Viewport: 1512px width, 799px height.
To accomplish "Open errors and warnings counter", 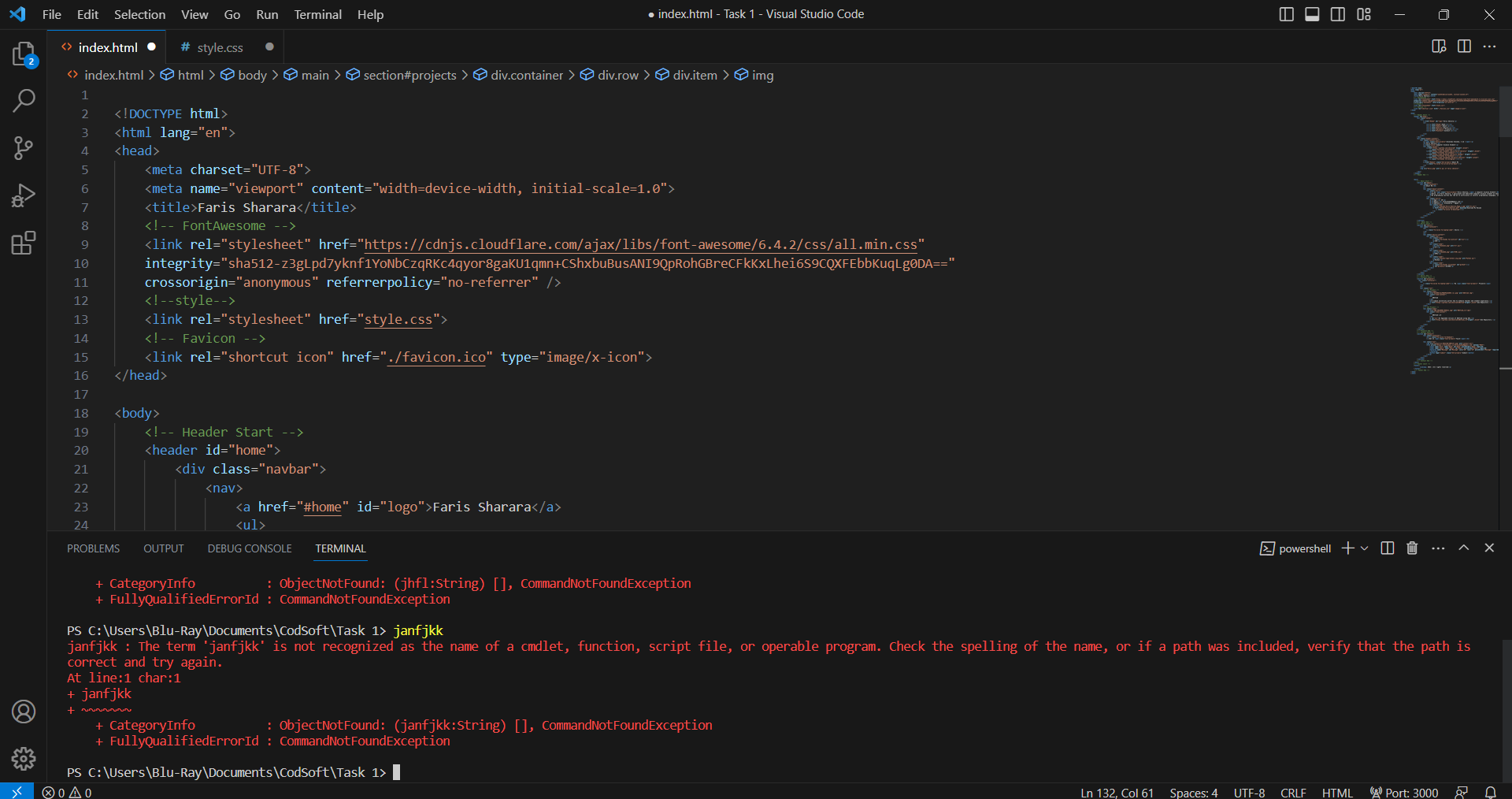I will pyautogui.click(x=67, y=792).
